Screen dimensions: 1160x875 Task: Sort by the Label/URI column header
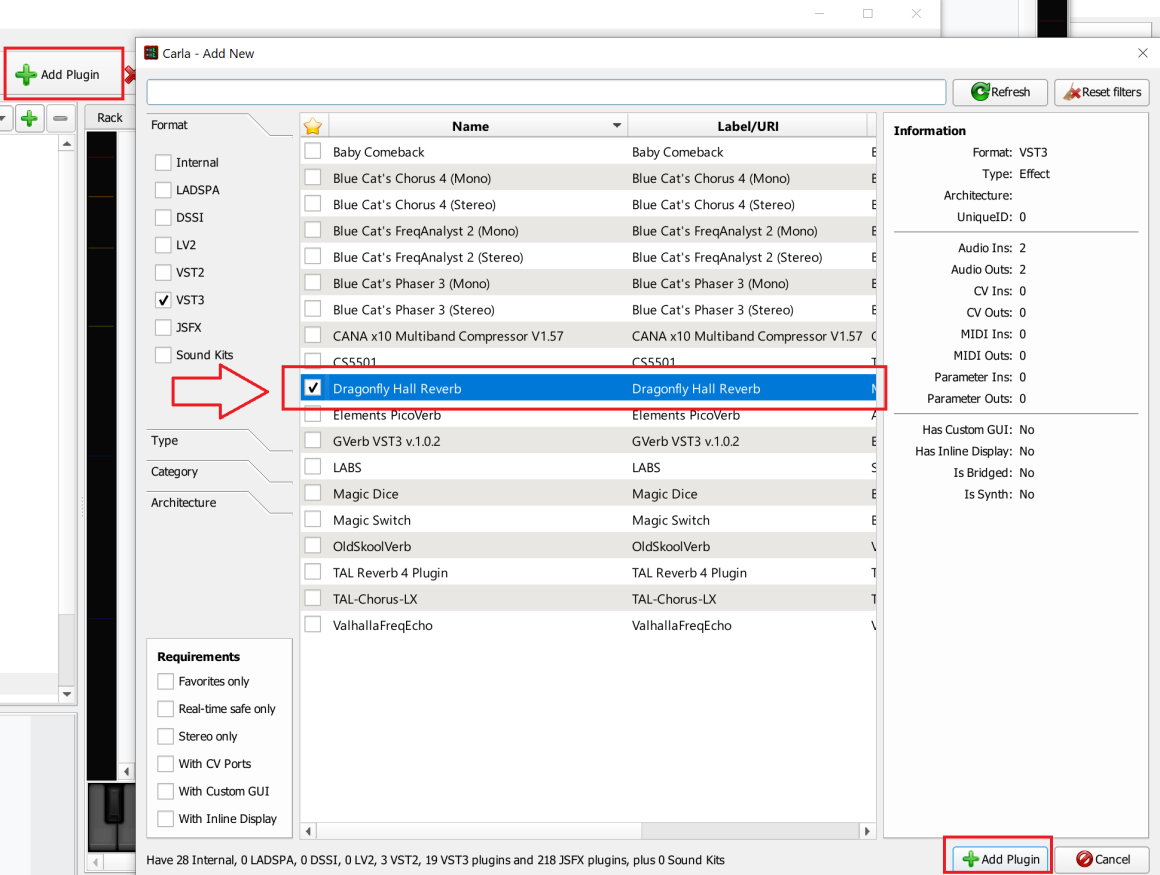coord(747,126)
